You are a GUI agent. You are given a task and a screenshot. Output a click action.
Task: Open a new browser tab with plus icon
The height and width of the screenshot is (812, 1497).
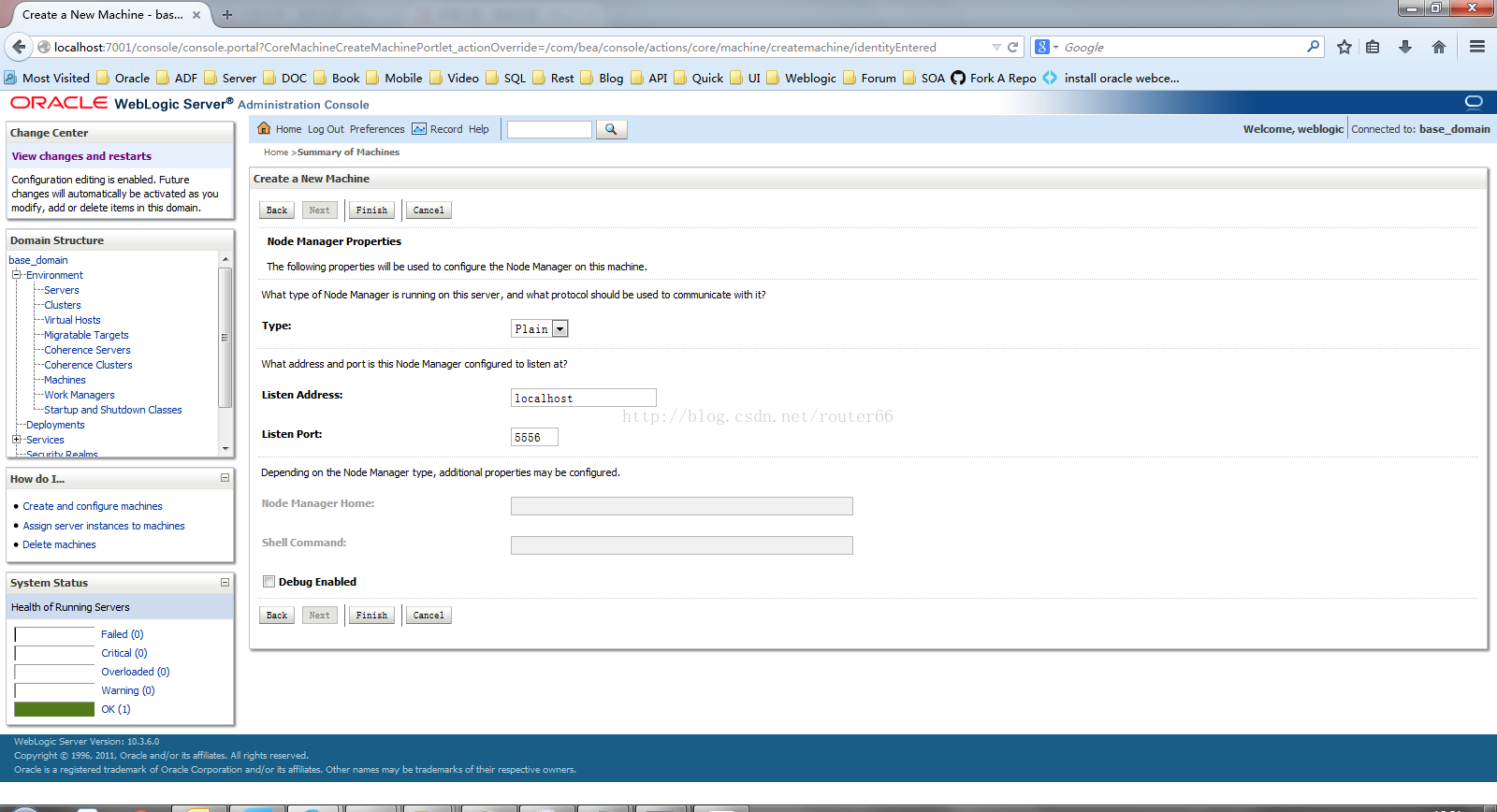(x=227, y=14)
